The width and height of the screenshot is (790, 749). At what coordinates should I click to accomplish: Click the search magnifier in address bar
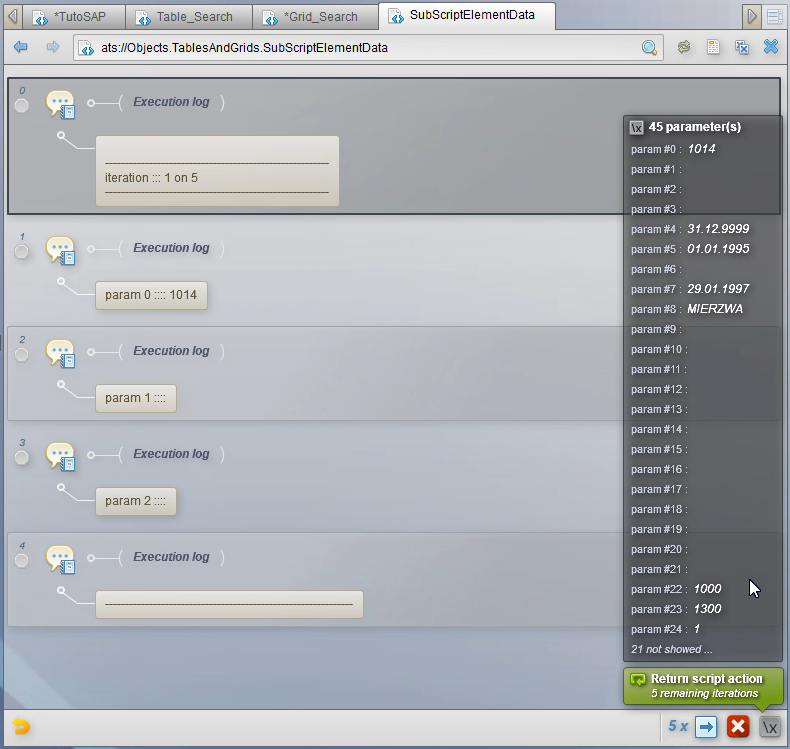click(649, 48)
